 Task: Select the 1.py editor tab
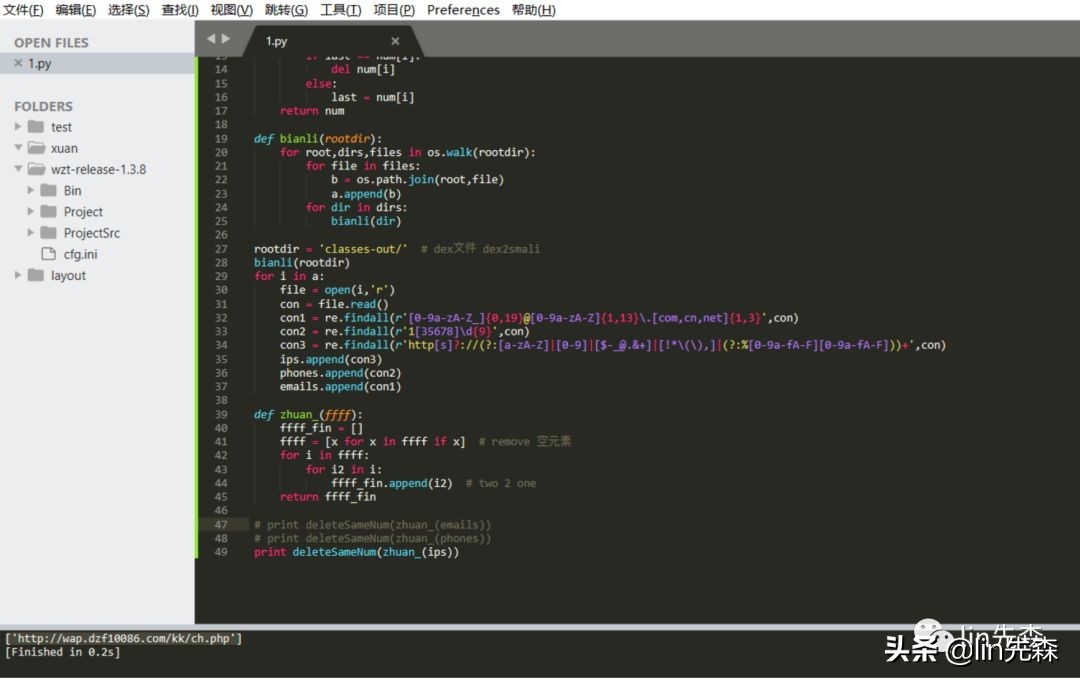[331, 41]
